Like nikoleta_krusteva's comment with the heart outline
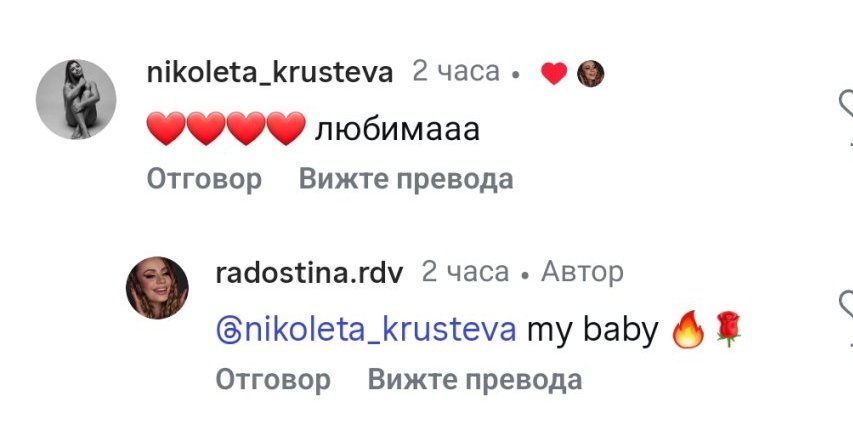The height and width of the screenshot is (427, 853). point(846,102)
